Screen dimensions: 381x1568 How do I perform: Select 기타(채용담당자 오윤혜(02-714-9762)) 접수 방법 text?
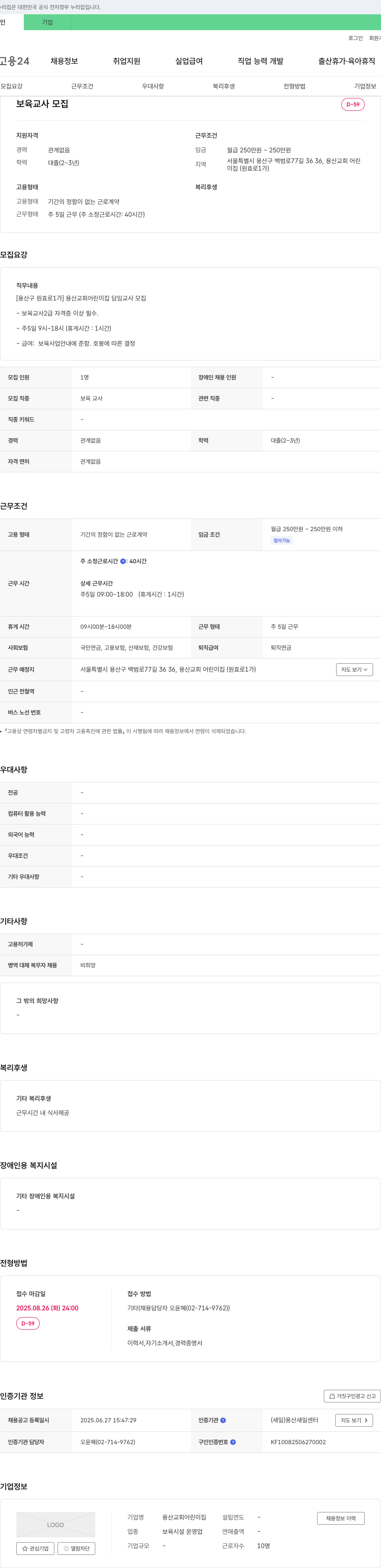[x=178, y=1308]
